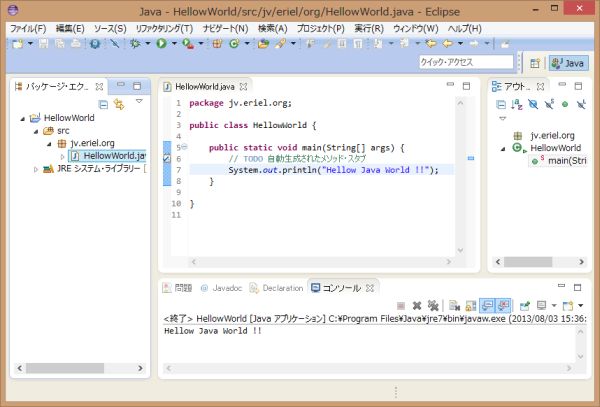
Task: Click the Save All toolbar icon
Action: click(60, 44)
